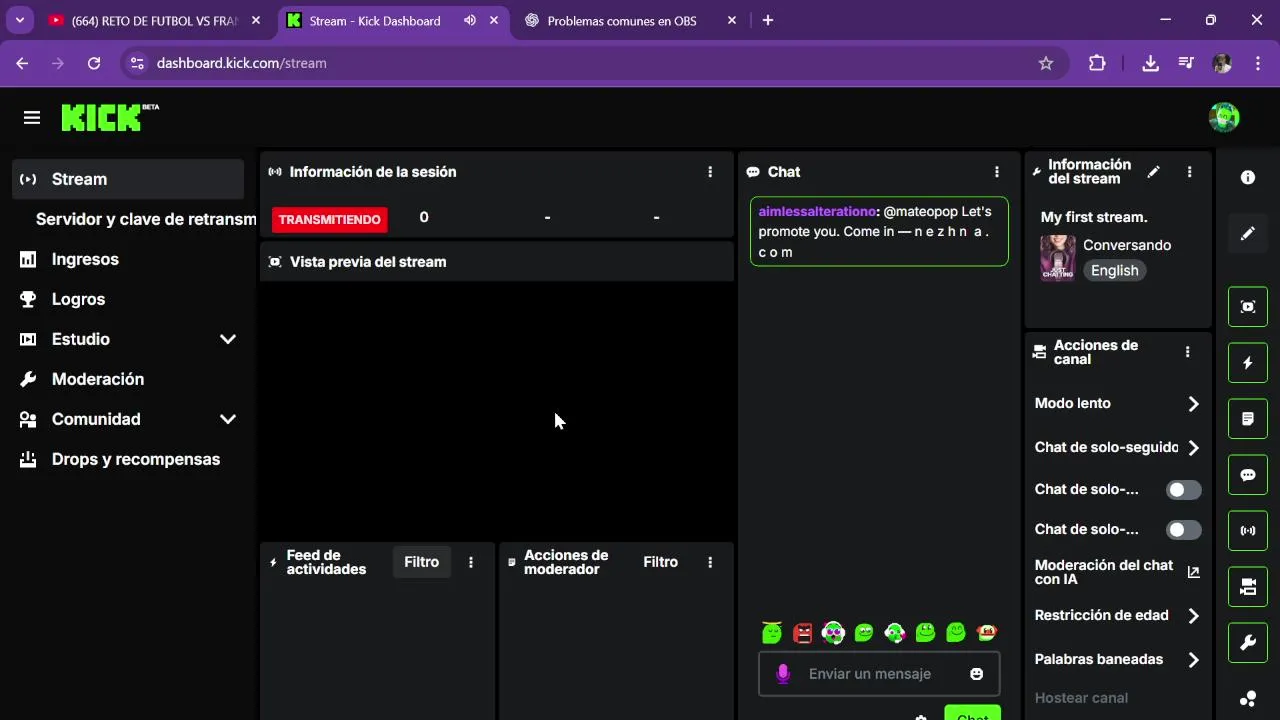1280x720 pixels.
Task: Open Feed de actividades three-dot menu
Action: click(471, 562)
